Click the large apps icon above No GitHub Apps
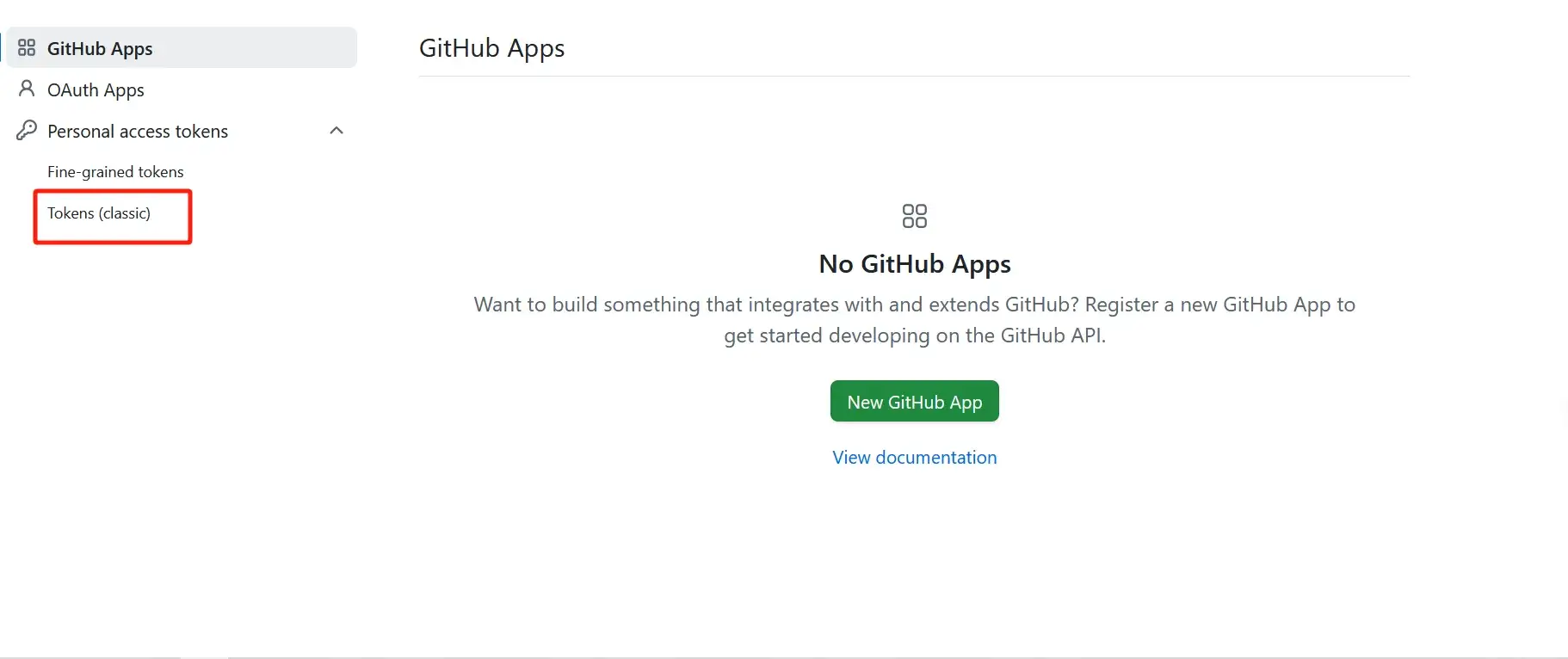Image resolution: width=1568 pixels, height=659 pixels. [x=914, y=216]
